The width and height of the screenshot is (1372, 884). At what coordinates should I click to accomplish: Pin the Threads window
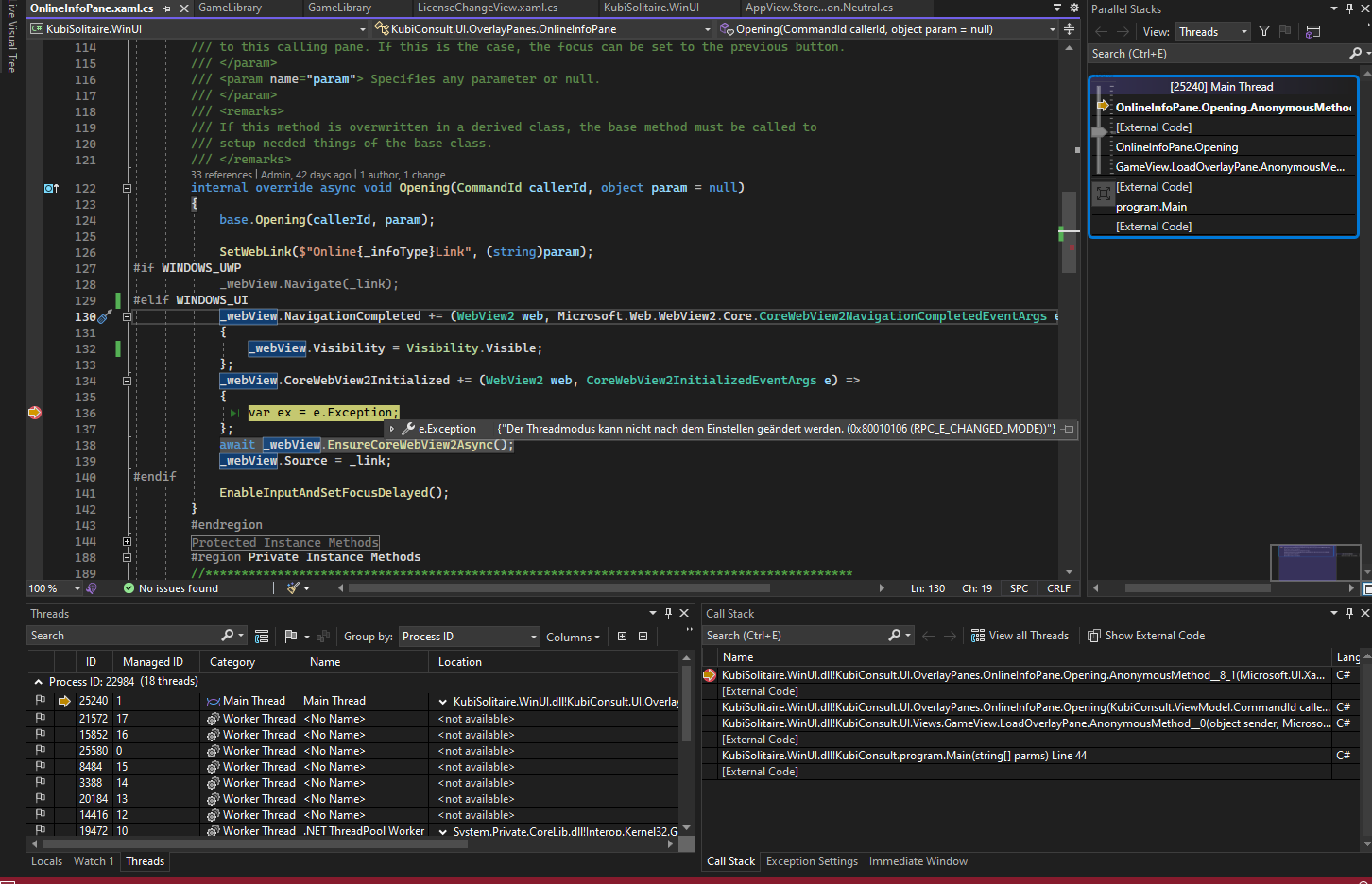(x=668, y=613)
